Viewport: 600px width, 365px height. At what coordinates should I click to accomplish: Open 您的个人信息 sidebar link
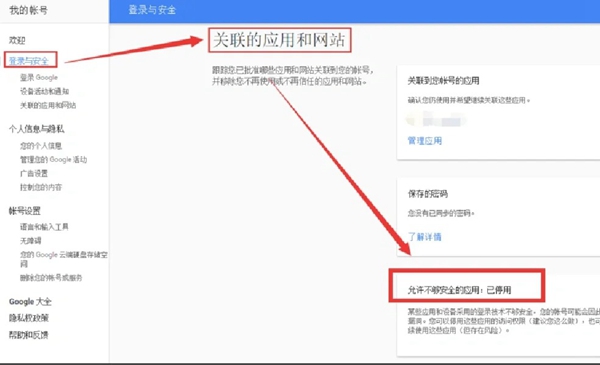click(41, 146)
